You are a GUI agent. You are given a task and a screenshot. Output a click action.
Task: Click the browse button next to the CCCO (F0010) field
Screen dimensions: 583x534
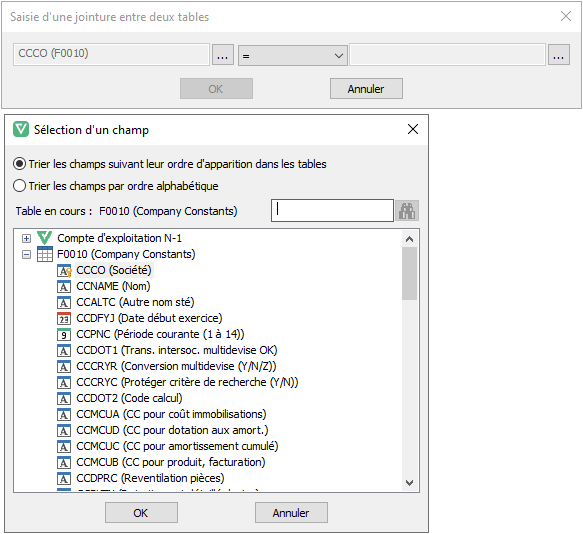(223, 55)
